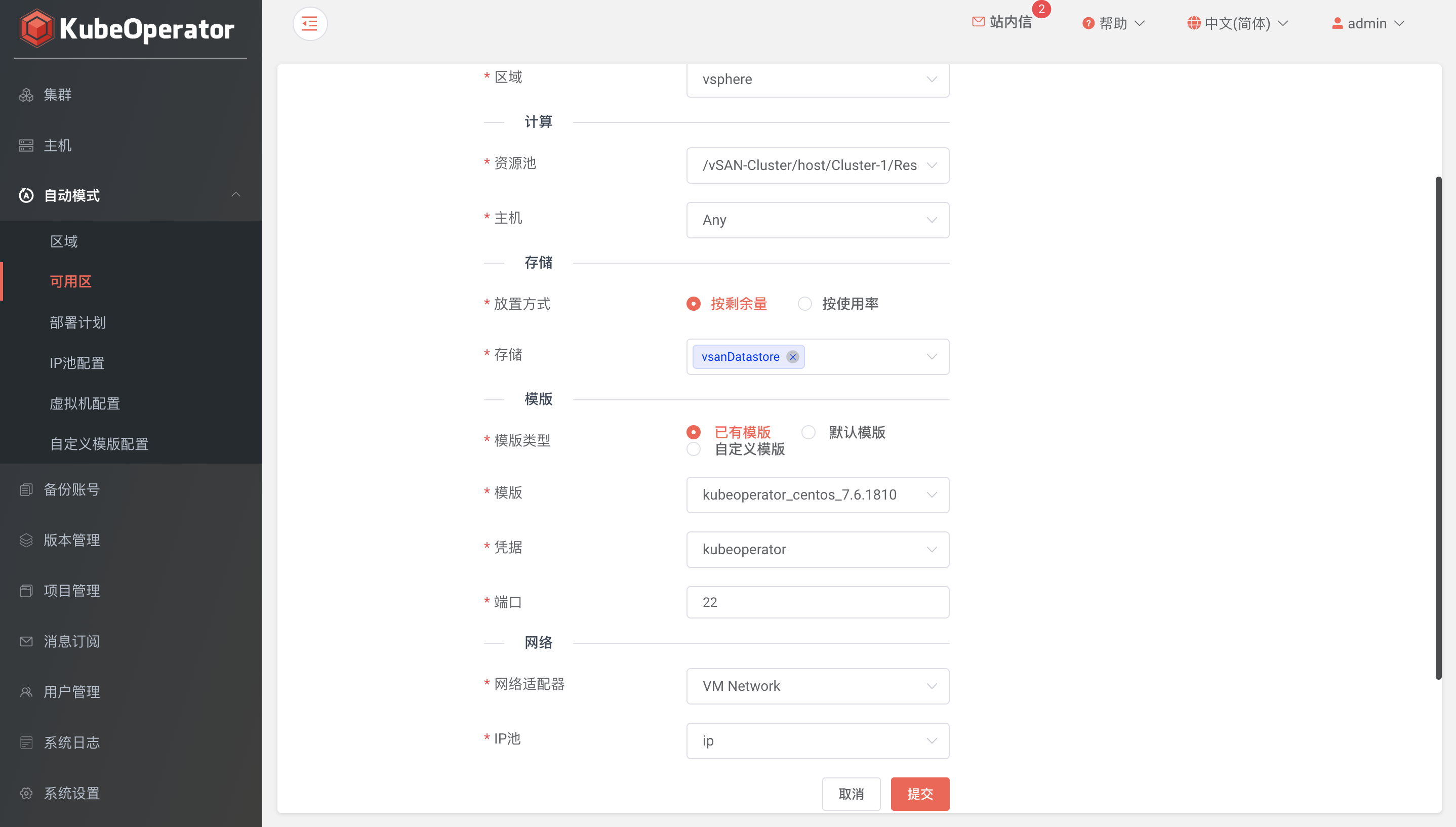This screenshot has height=827, width=1456.
Task: Click the 用户管理 users icon
Action: [26, 692]
